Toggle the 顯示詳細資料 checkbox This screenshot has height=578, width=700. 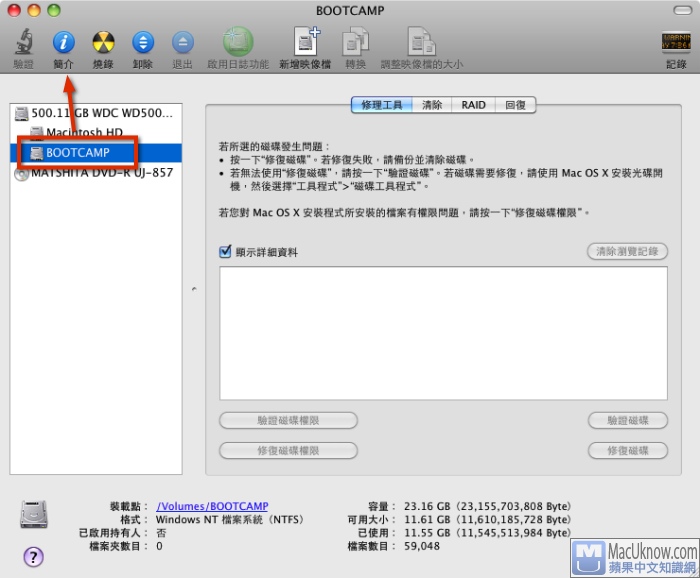coord(225,252)
